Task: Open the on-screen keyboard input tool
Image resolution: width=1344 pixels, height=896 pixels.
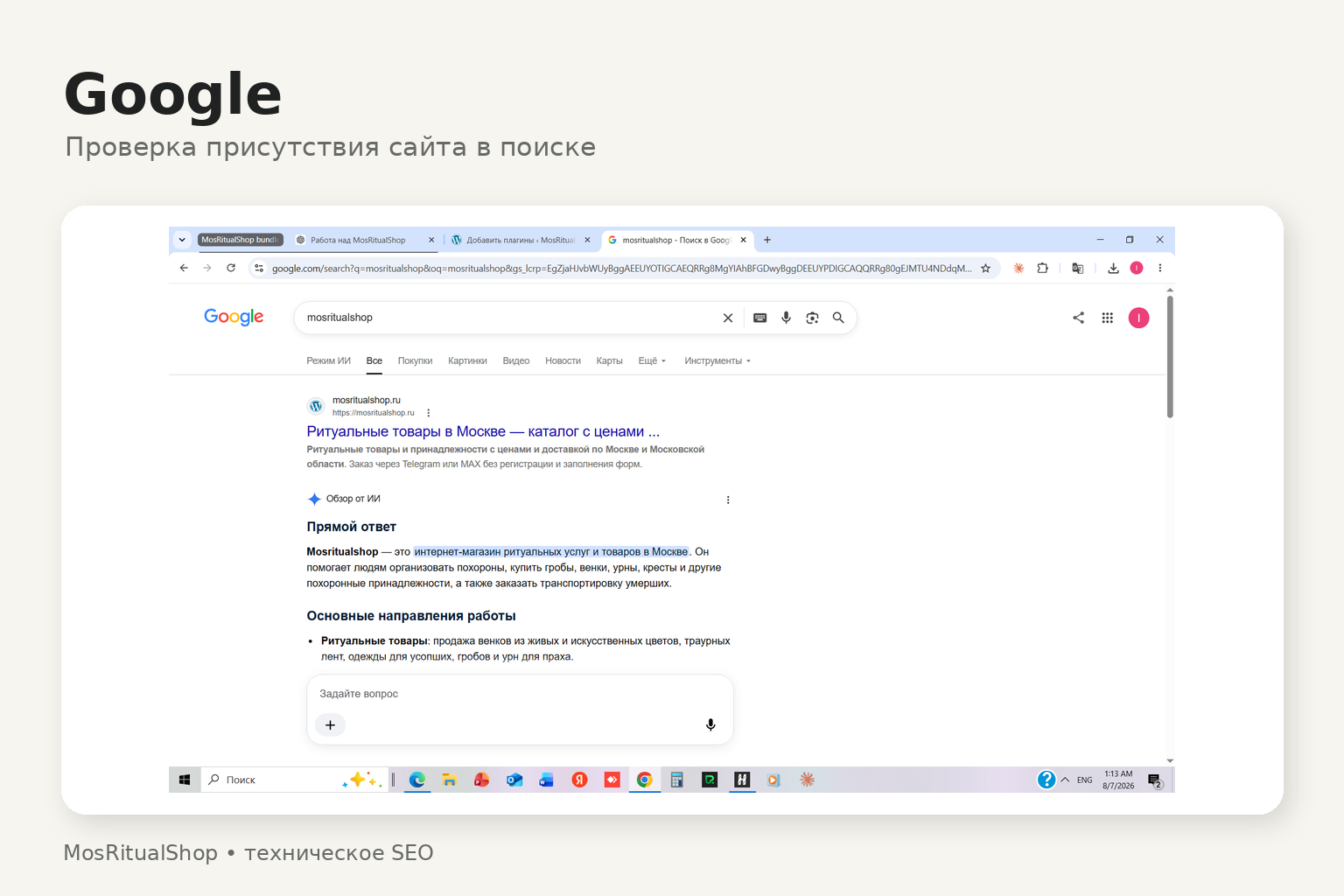Action: click(760, 318)
